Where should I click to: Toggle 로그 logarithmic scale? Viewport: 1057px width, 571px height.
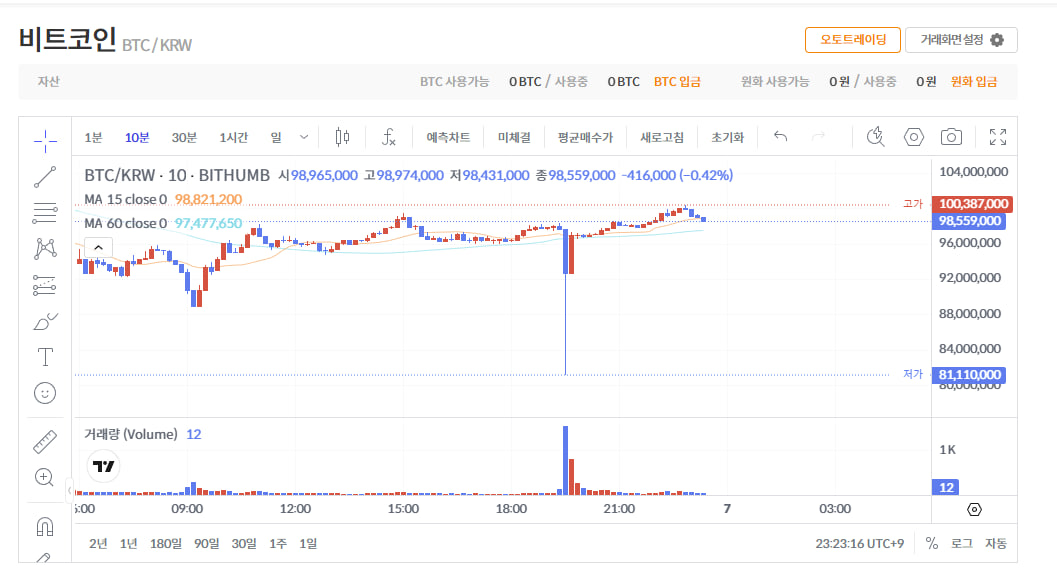point(962,543)
